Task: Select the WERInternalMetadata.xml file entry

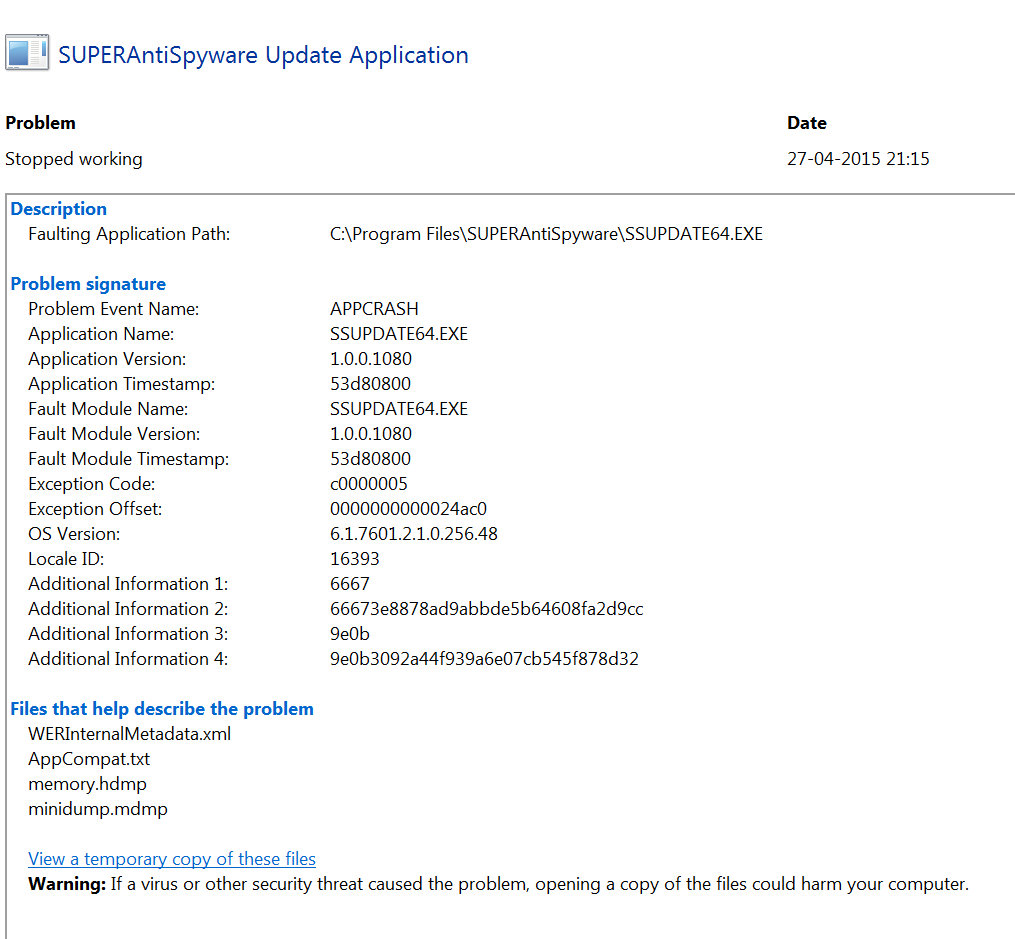Action: tap(128, 733)
